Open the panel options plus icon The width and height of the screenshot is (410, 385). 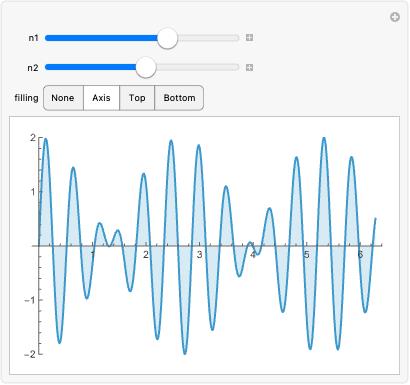click(395, 17)
